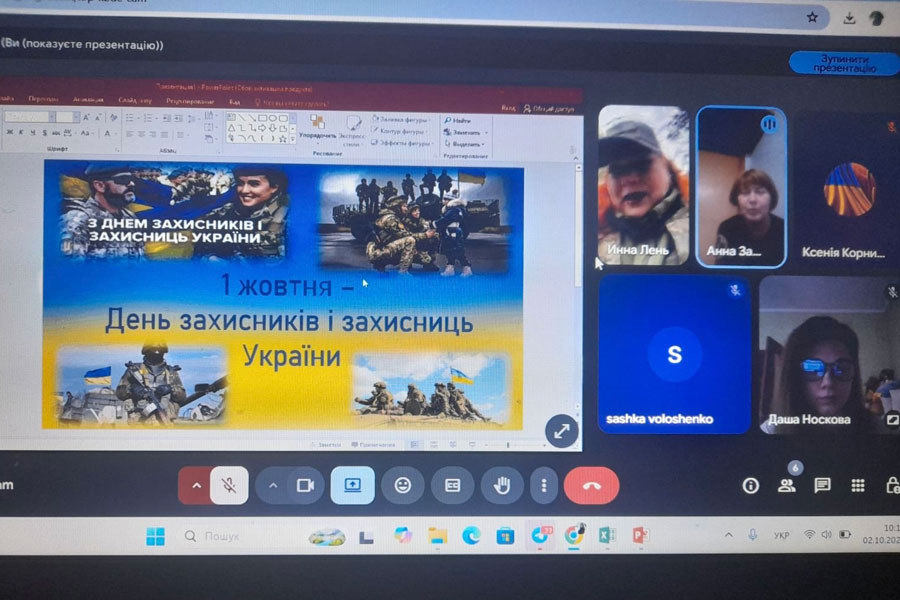Click the screen share presentation button
The width and height of the screenshot is (900, 600).
[352, 486]
